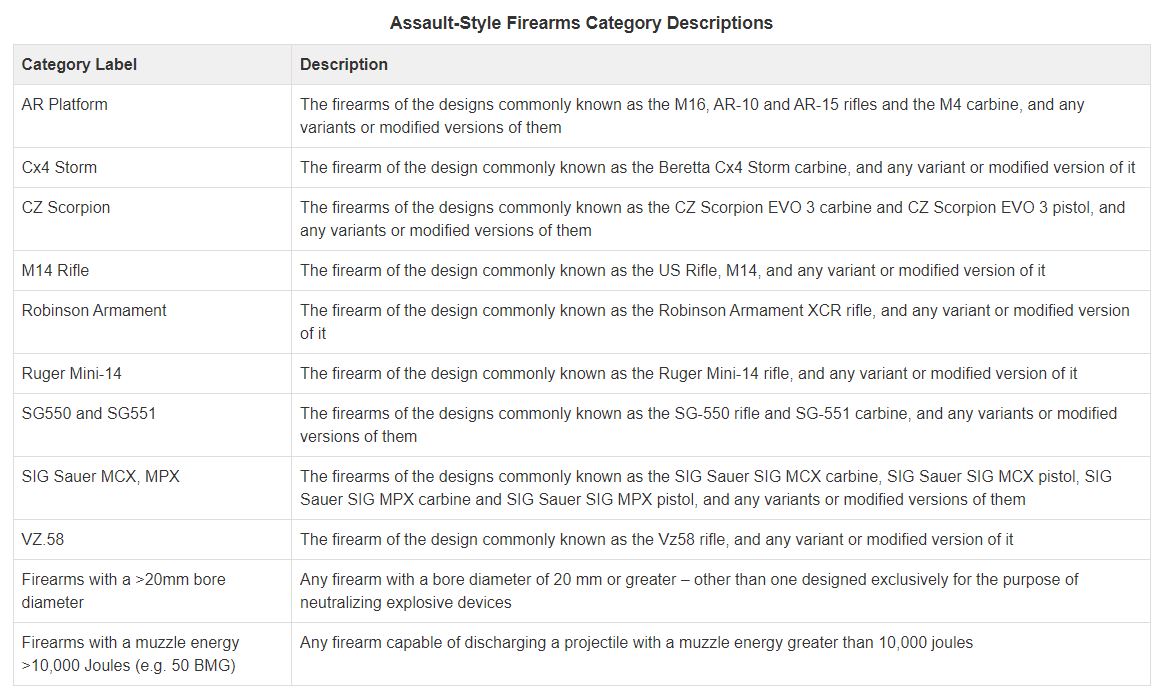Click the Robinson Armament XCR rifle description
The height and width of the screenshot is (700, 1166).
coord(714,321)
